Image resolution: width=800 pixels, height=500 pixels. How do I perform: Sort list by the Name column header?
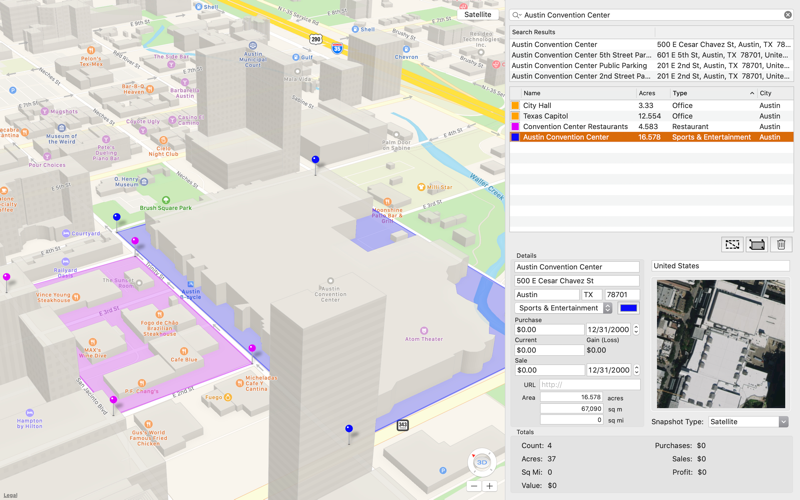click(x=578, y=93)
